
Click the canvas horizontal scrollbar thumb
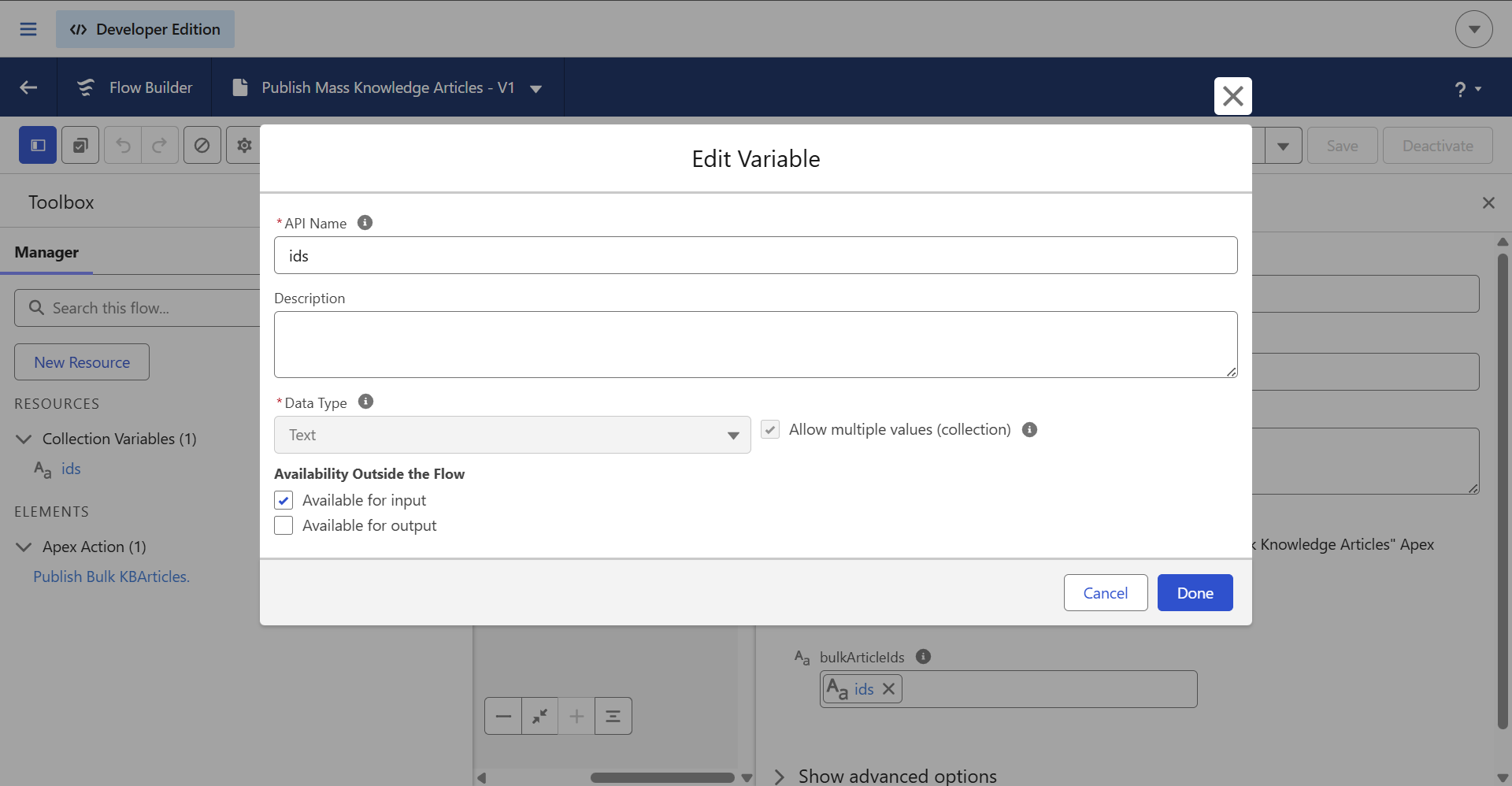[662, 777]
